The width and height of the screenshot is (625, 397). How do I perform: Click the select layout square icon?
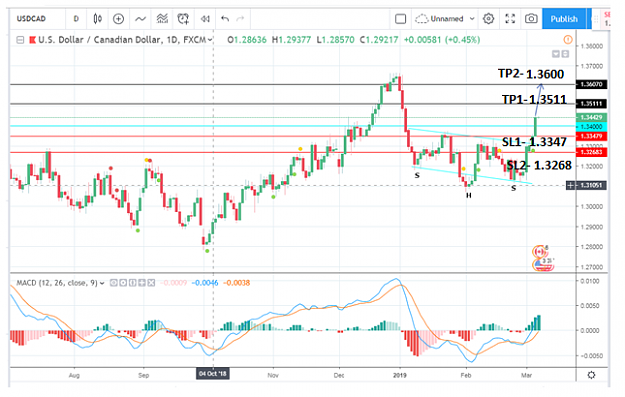click(401, 19)
